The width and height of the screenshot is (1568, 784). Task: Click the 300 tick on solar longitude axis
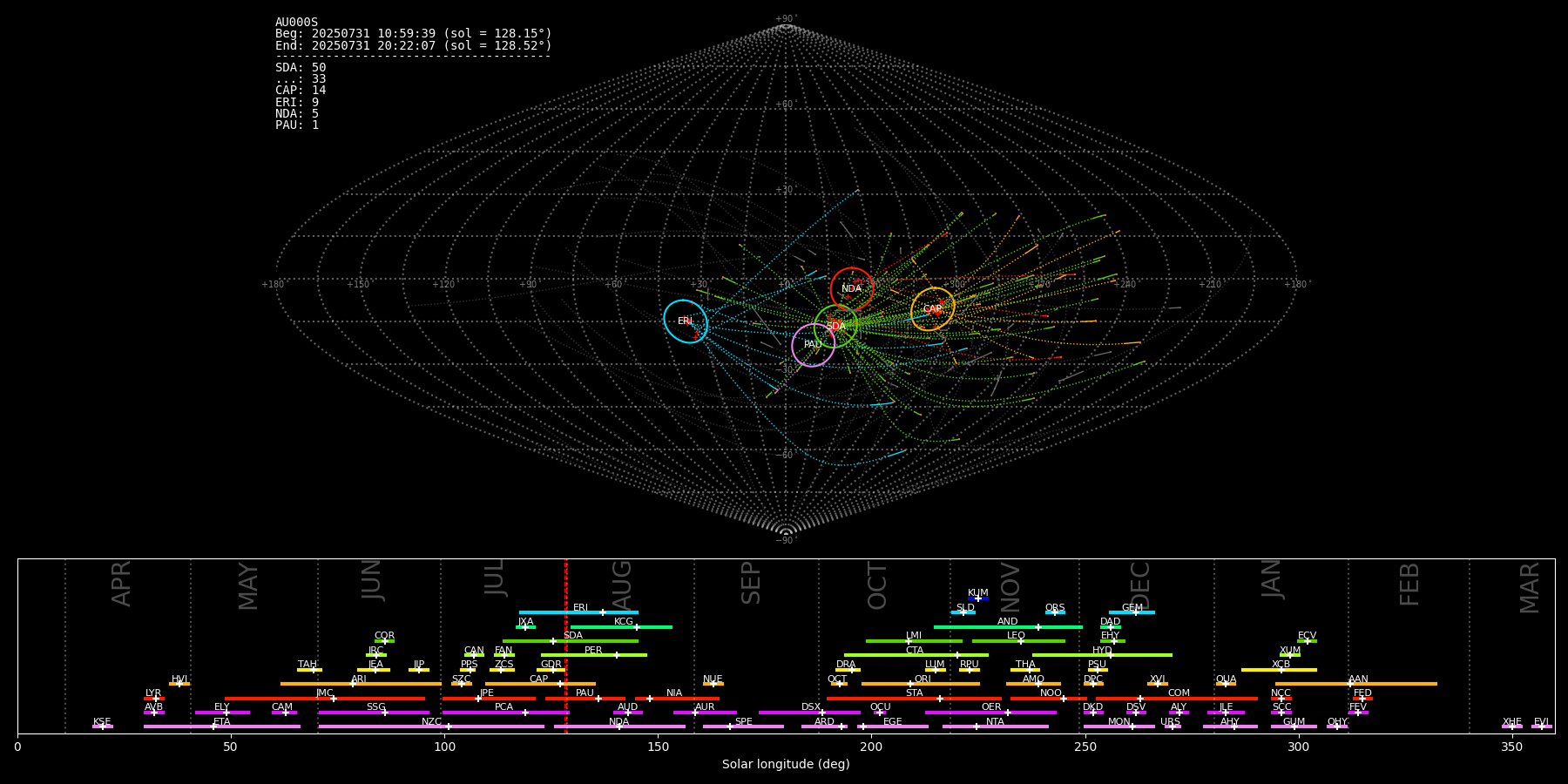coord(1298,747)
